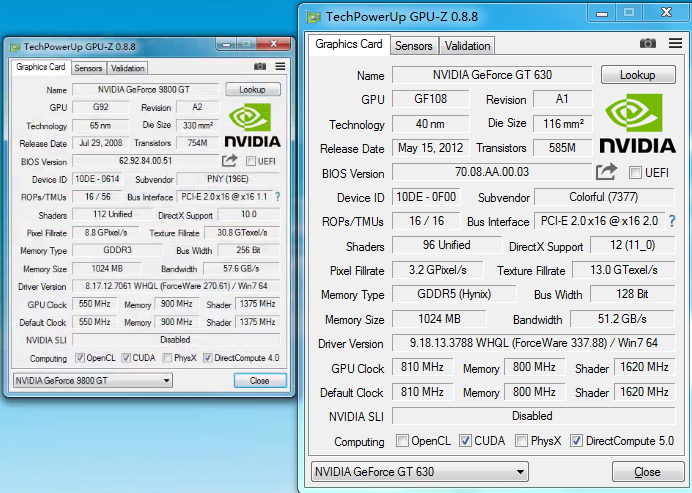
Task: Click Device ID value 10DE - 0F00
Action: (426, 197)
